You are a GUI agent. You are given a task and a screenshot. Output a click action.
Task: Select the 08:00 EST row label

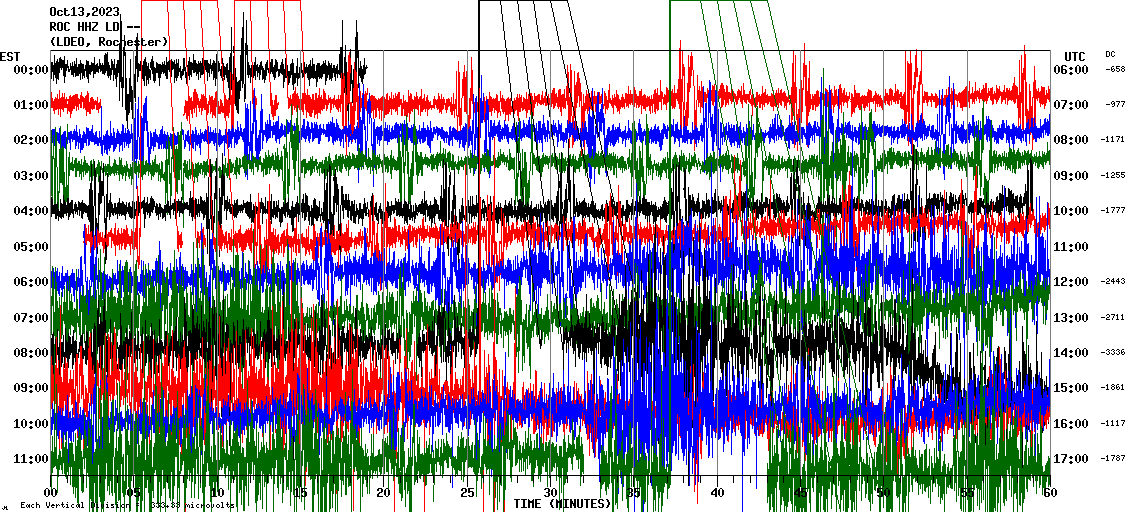(x=30, y=352)
